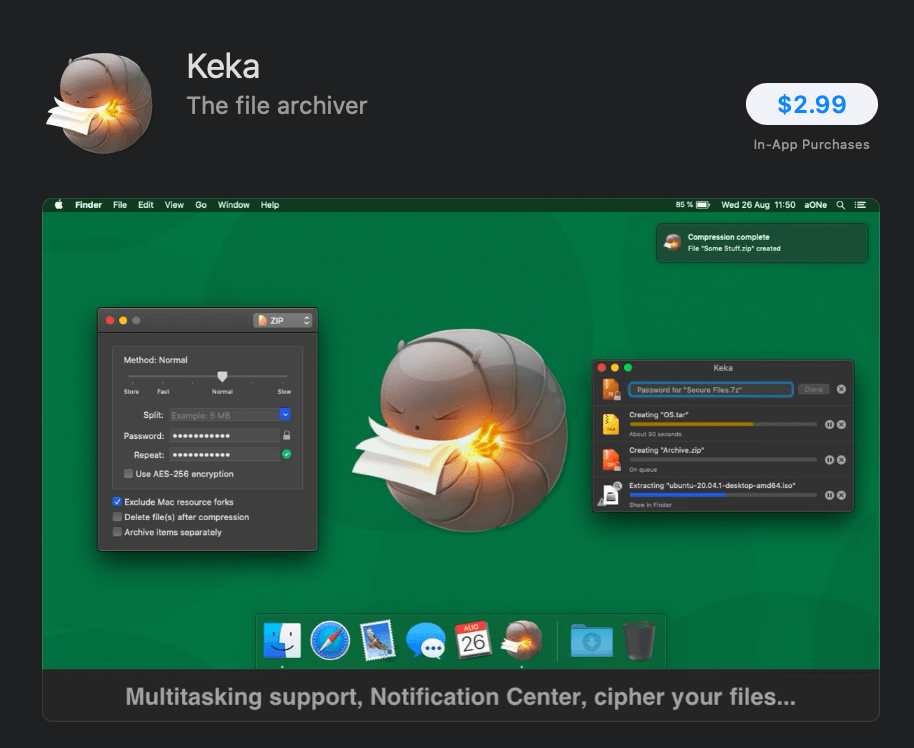Cancel the Creating OS.tar task

pos(841,424)
